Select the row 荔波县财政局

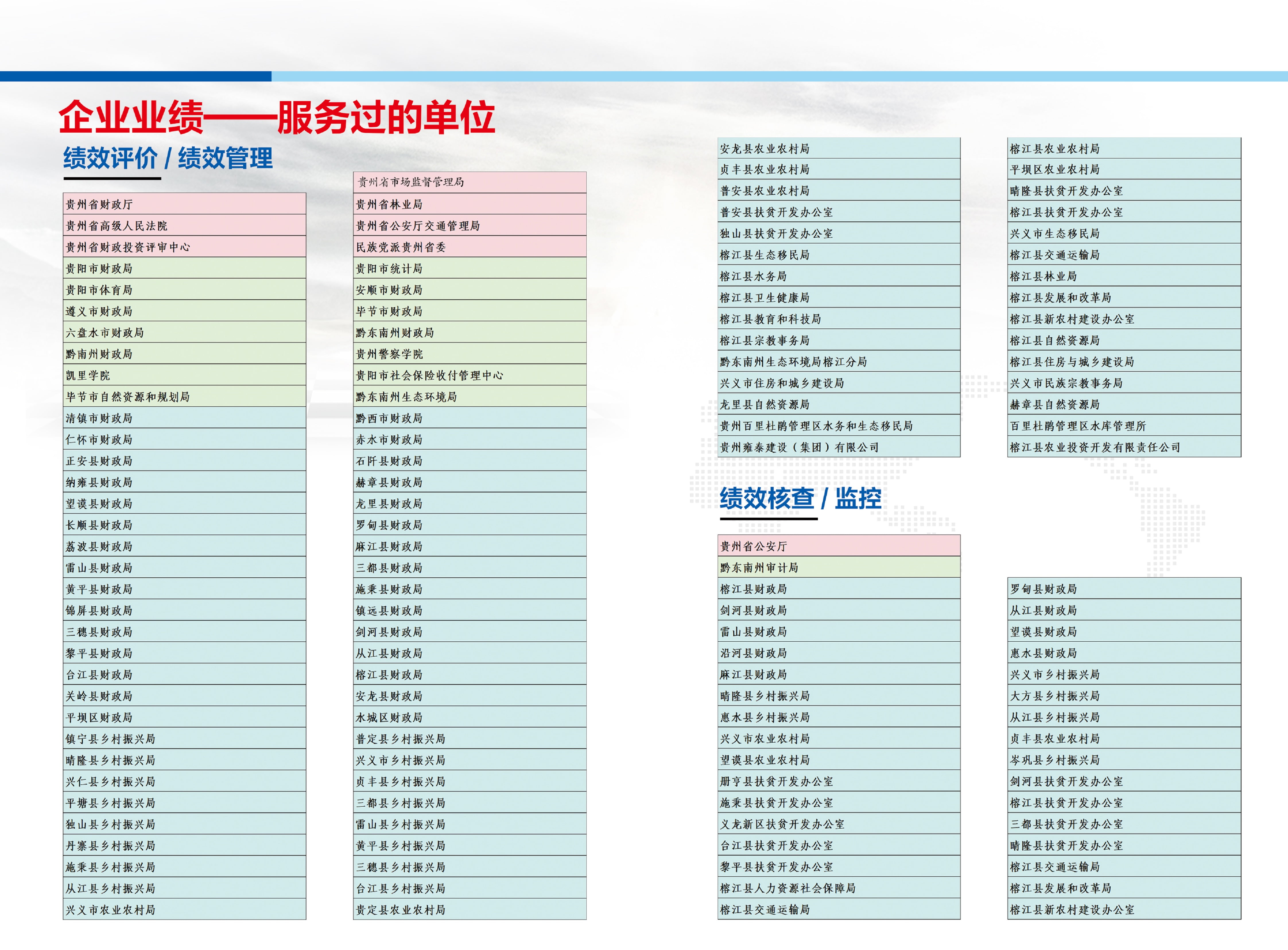point(185,546)
